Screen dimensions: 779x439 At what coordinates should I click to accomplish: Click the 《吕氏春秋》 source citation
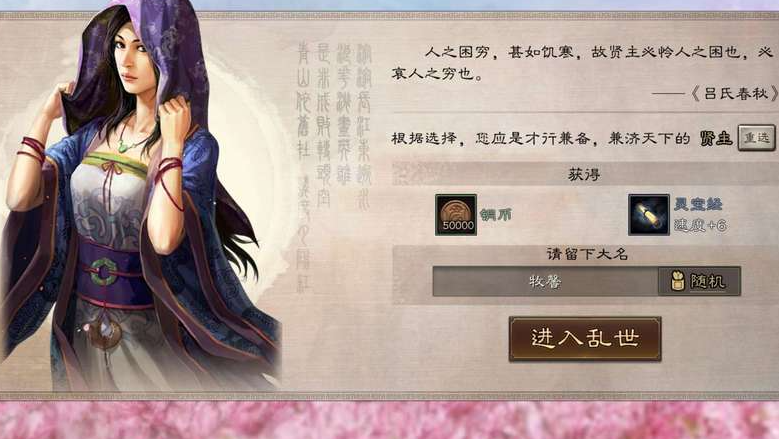pyautogui.click(x=735, y=93)
